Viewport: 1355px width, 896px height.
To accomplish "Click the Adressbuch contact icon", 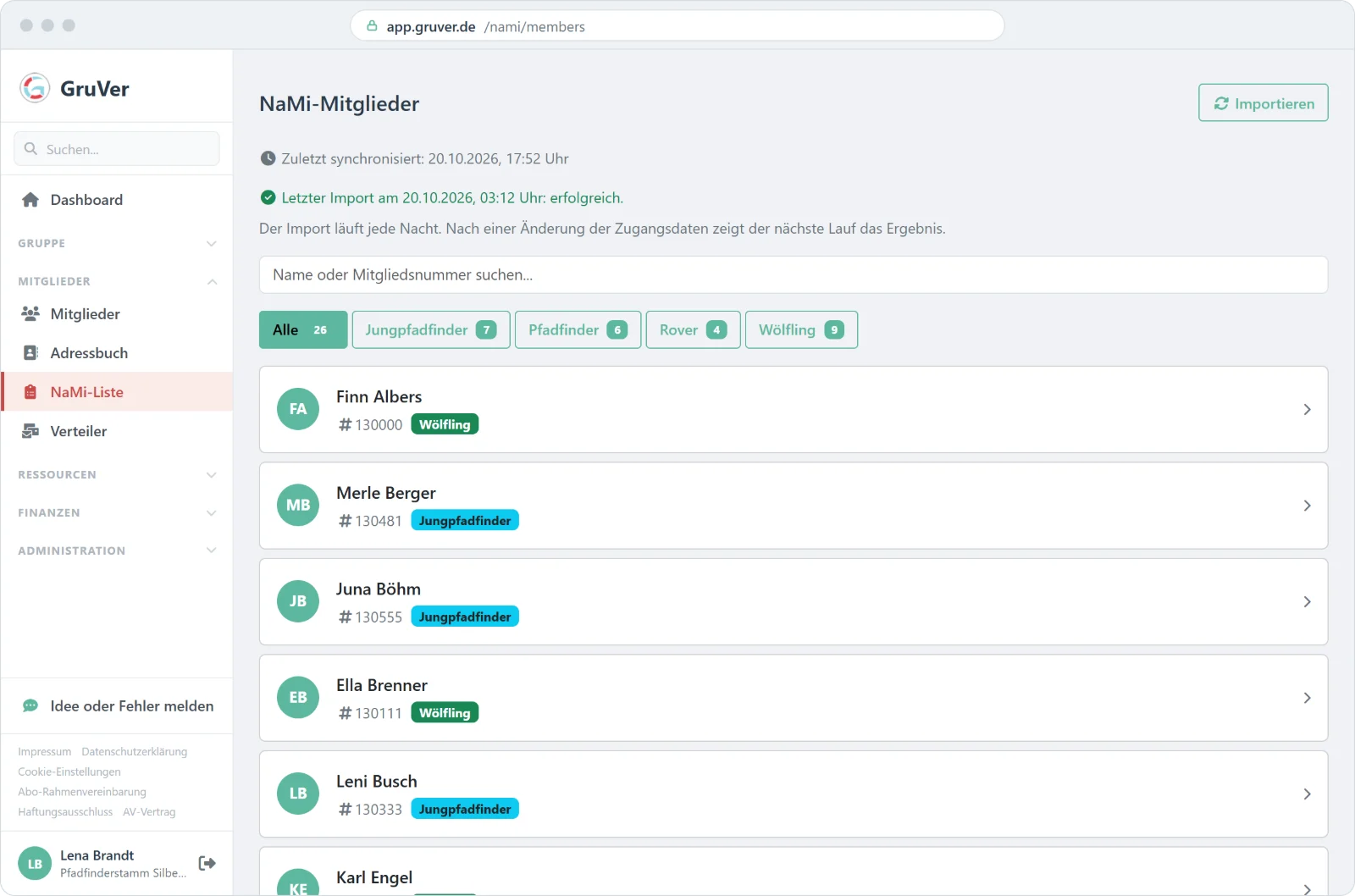I will pyautogui.click(x=30, y=353).
